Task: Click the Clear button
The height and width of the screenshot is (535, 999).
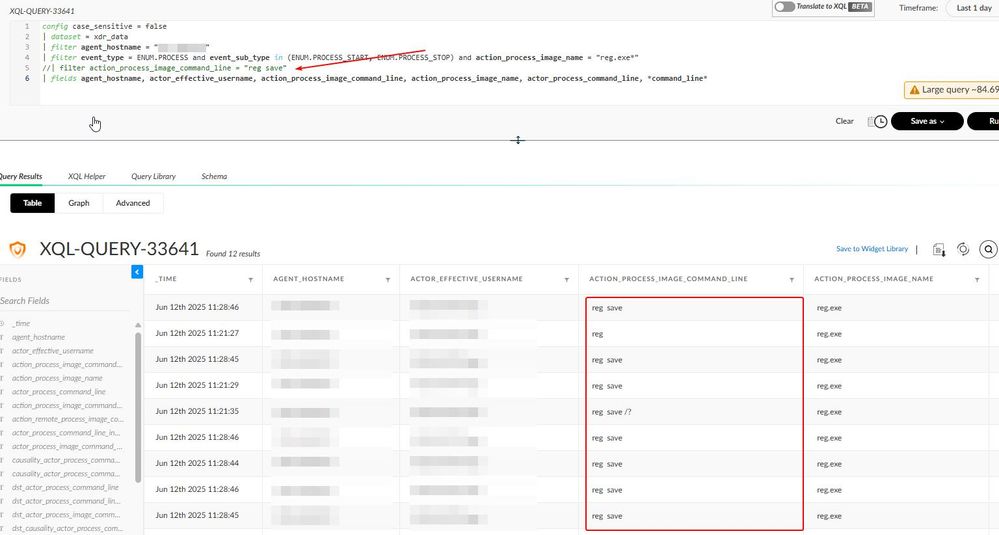Action: coord(845,121)
